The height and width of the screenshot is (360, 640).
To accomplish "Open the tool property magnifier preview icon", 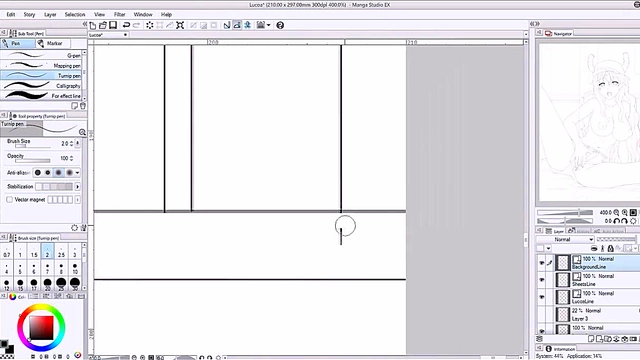I will [x=82, y=132].
